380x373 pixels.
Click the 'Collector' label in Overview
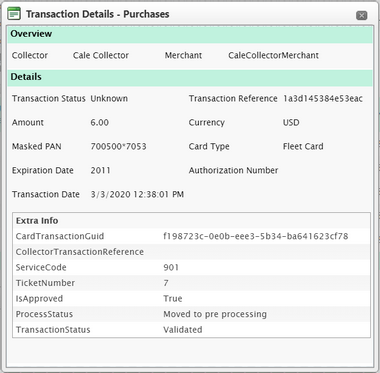pos(30,55)
